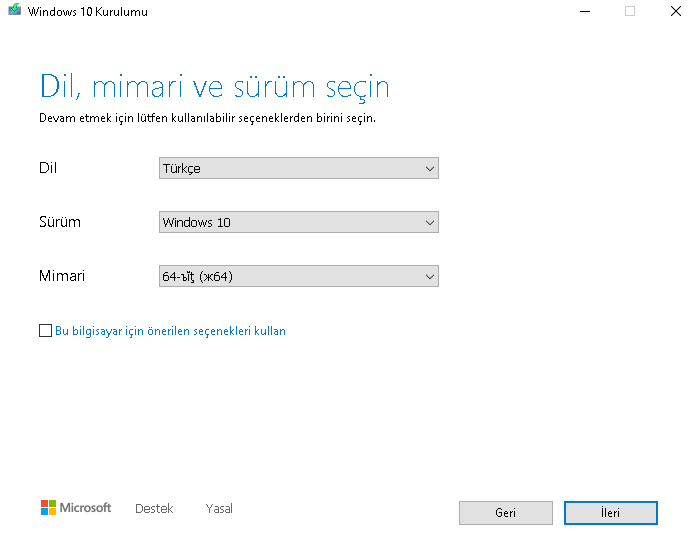The image size is (696, 540).
Task: Click the 'Devam etmek için lütfen' instruction text
Action: 207,118
